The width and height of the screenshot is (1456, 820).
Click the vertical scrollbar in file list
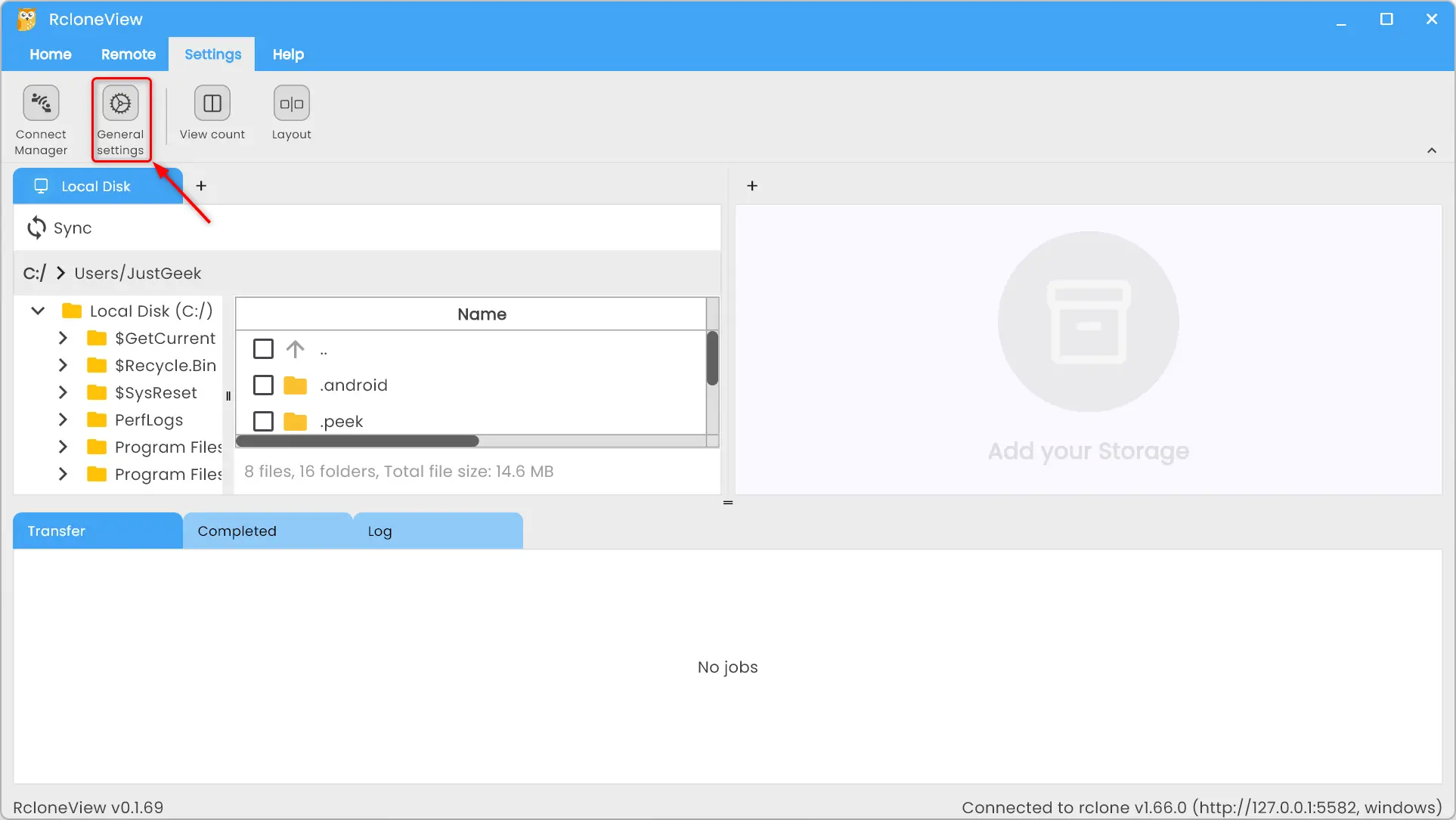coord(712,358)
